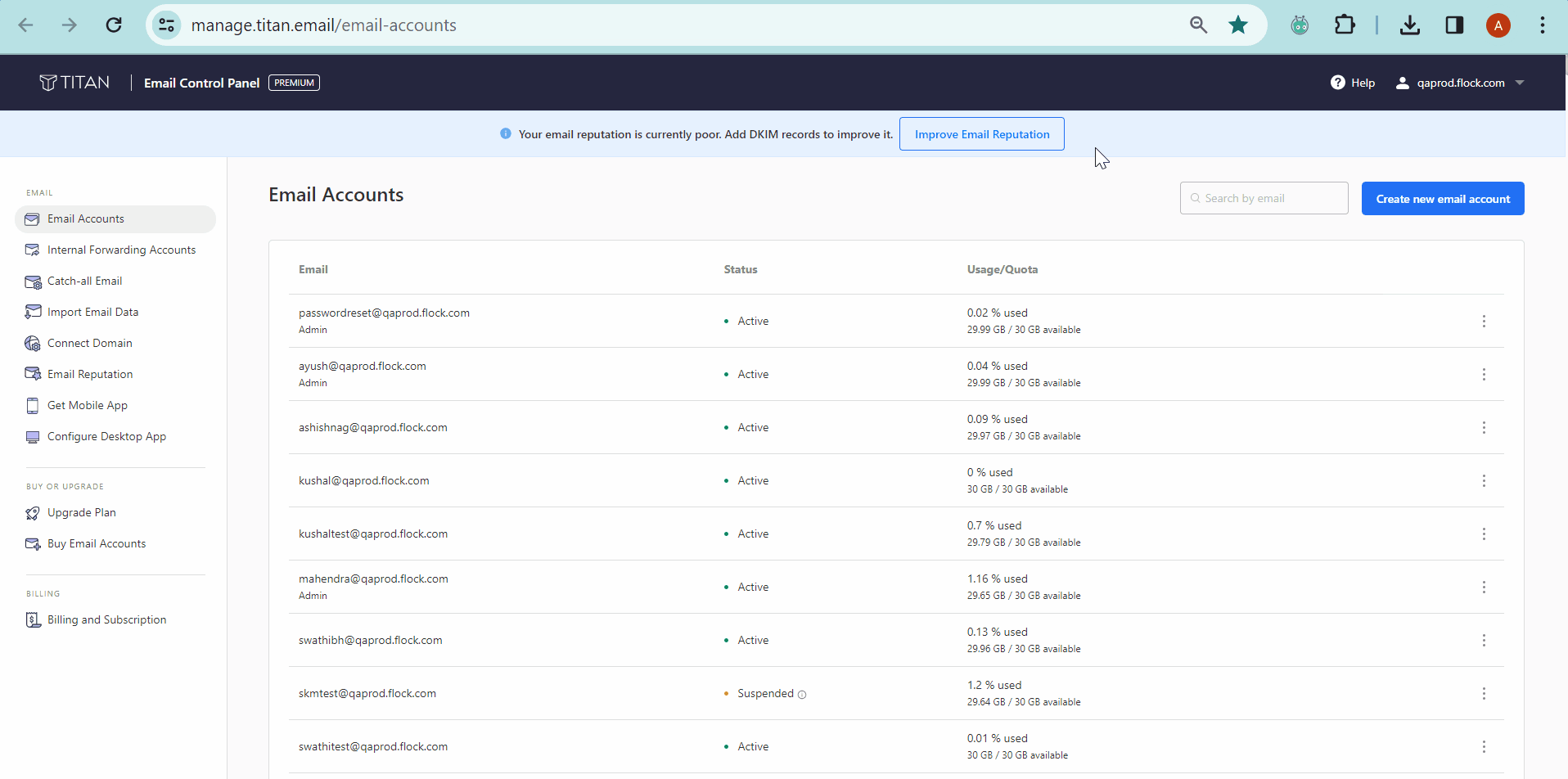Open Email Reputation from the sidebar icon
The width and height of the screenshot is (1568, 779).
coord(33,374)
